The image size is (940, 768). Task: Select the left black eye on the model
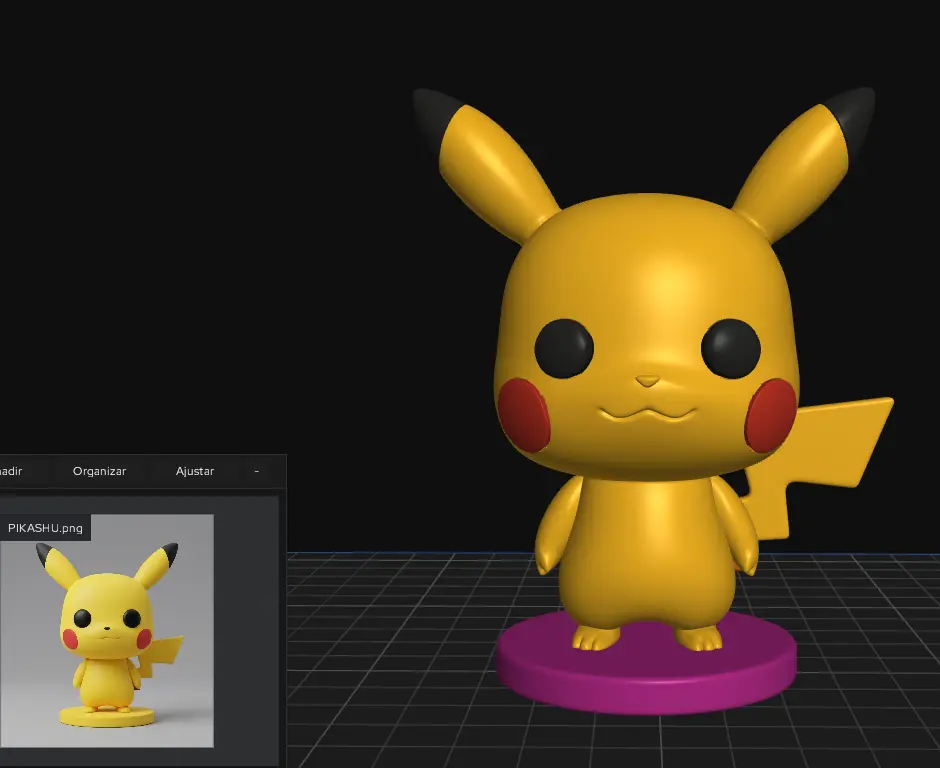[564, 348]
